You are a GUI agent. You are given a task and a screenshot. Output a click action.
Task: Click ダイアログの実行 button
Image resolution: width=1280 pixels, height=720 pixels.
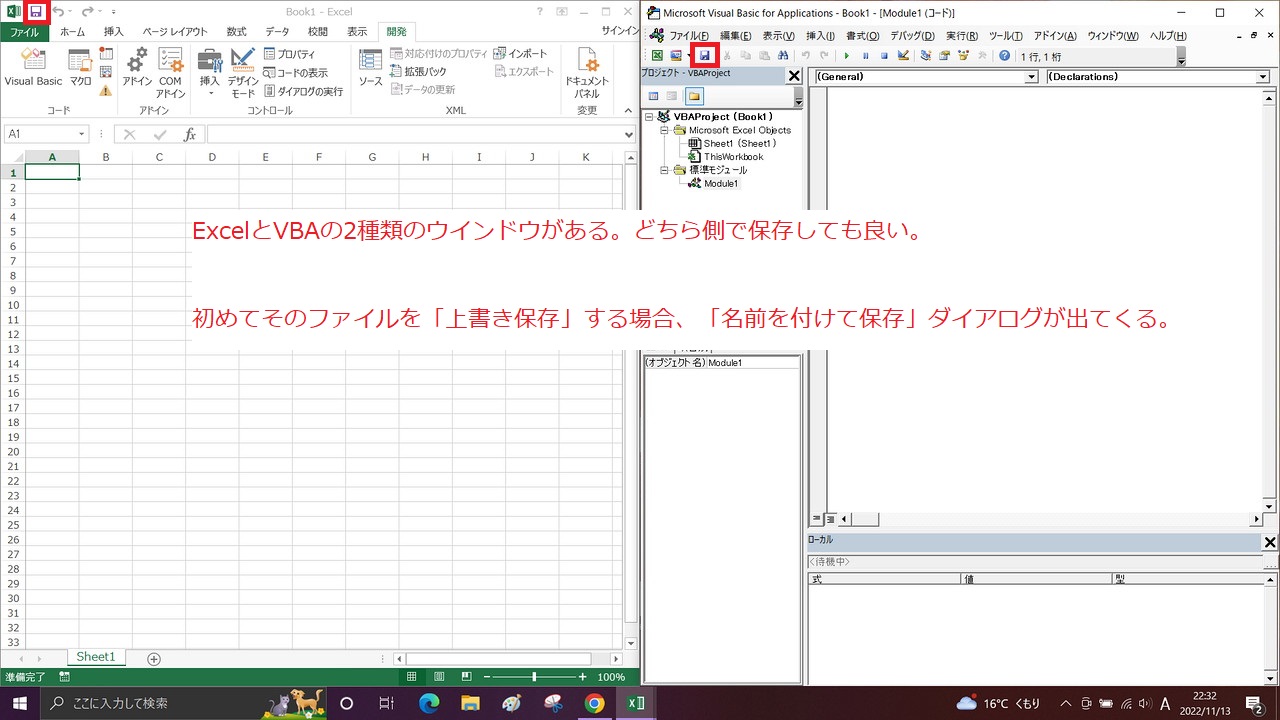[x=303, y=91]
